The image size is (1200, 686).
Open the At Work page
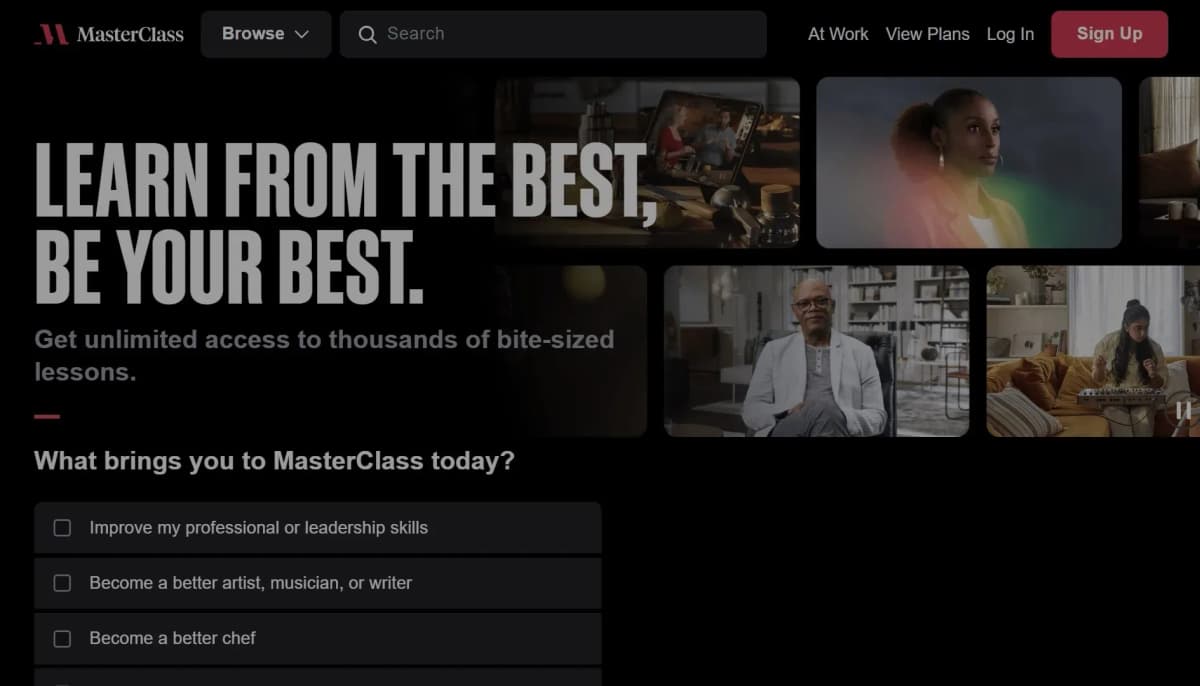pyautogui.click(x=838, y=34)
